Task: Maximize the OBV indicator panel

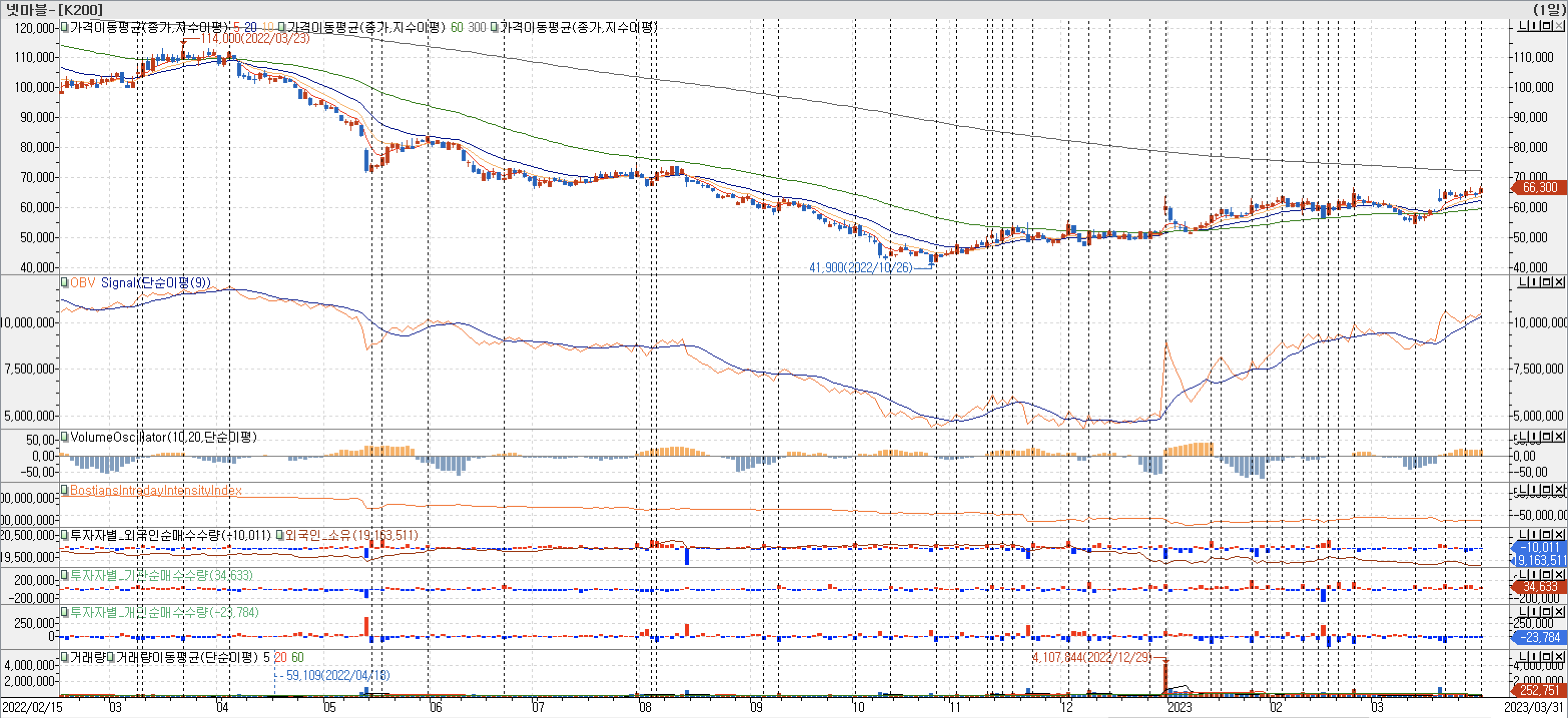Action: pos(1546,282)
